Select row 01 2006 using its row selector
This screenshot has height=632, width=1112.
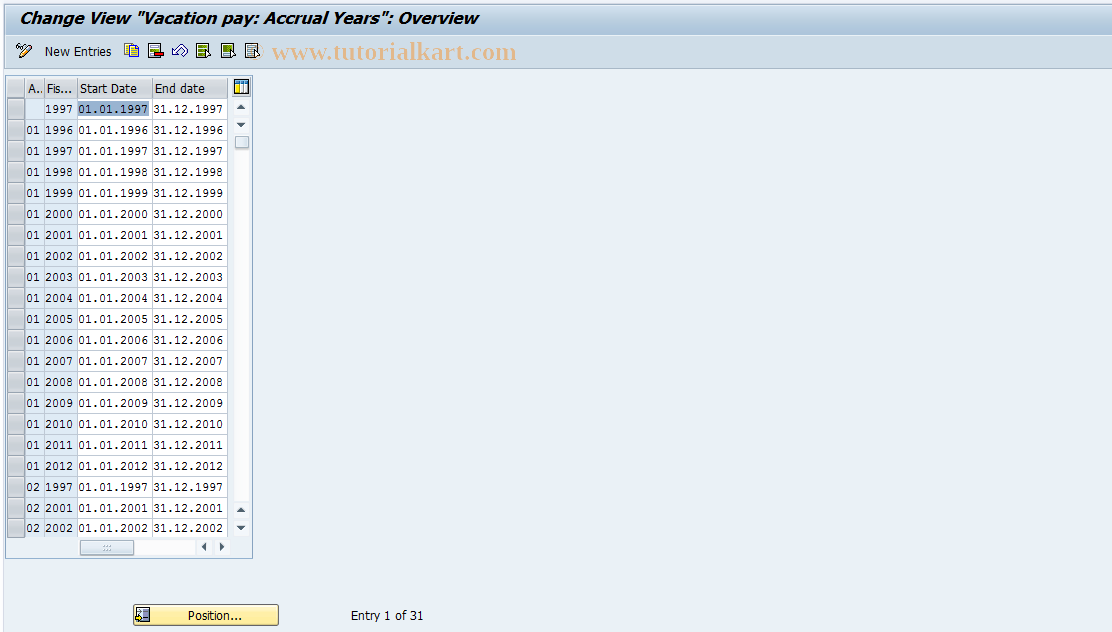tap(16, 340)
